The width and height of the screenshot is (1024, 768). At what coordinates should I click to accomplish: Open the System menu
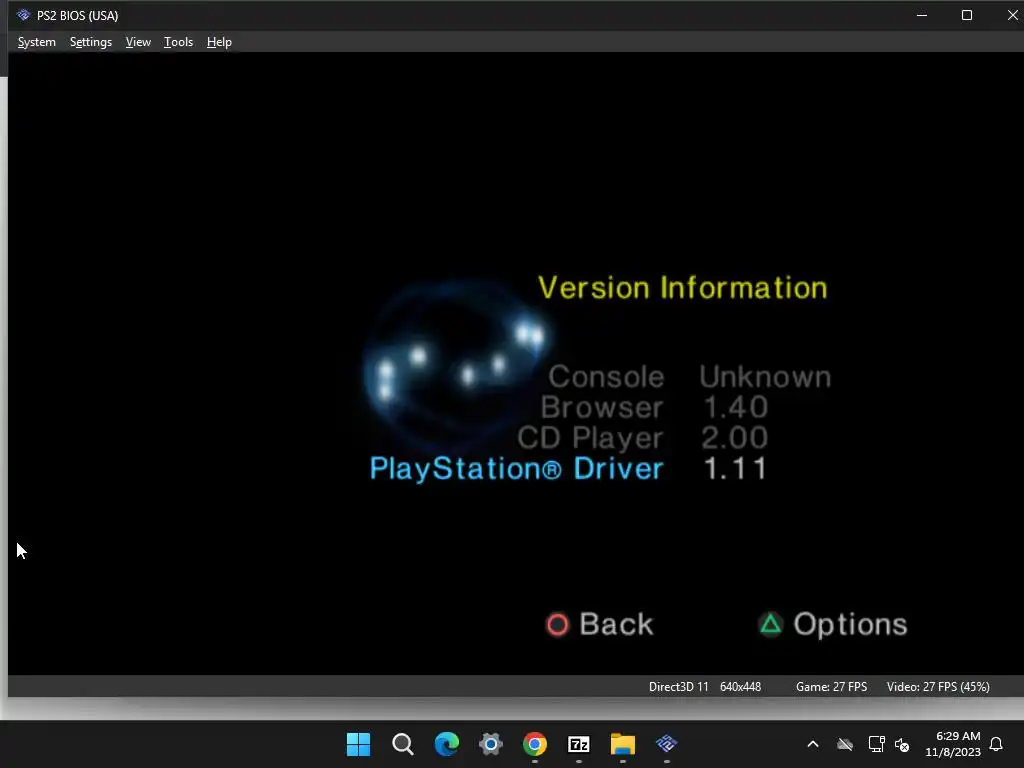coord(37,42)
